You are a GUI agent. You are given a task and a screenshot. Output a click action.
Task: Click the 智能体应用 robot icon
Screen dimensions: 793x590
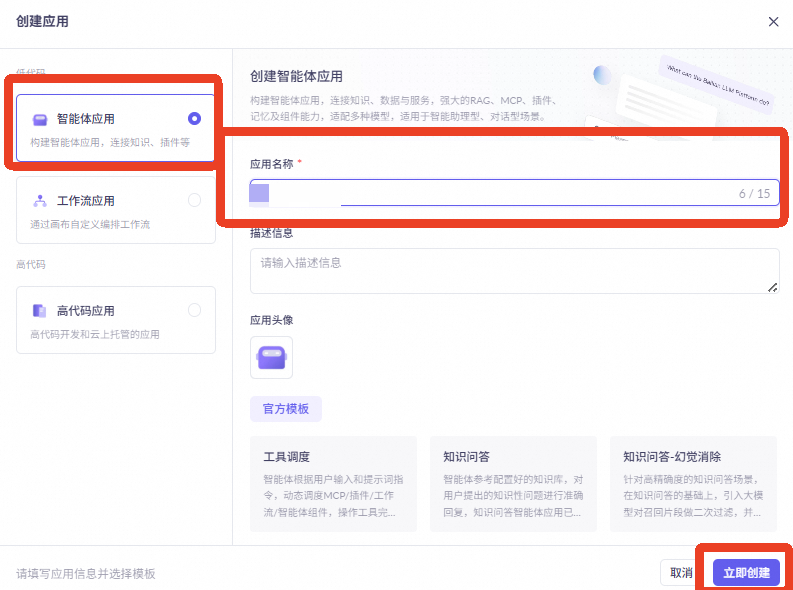[39, 119]
